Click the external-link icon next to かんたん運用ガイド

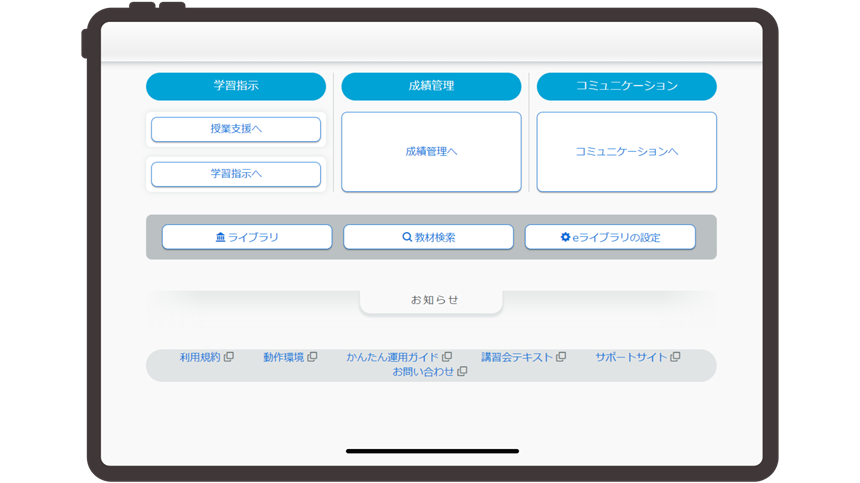pos(447,357)
